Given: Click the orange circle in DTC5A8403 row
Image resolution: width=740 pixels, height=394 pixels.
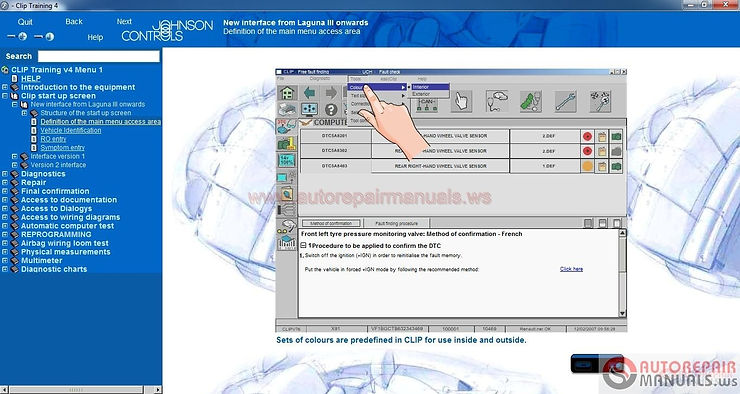Looking at the screenshot, I should pyautogui.click(x=587, y=166).
